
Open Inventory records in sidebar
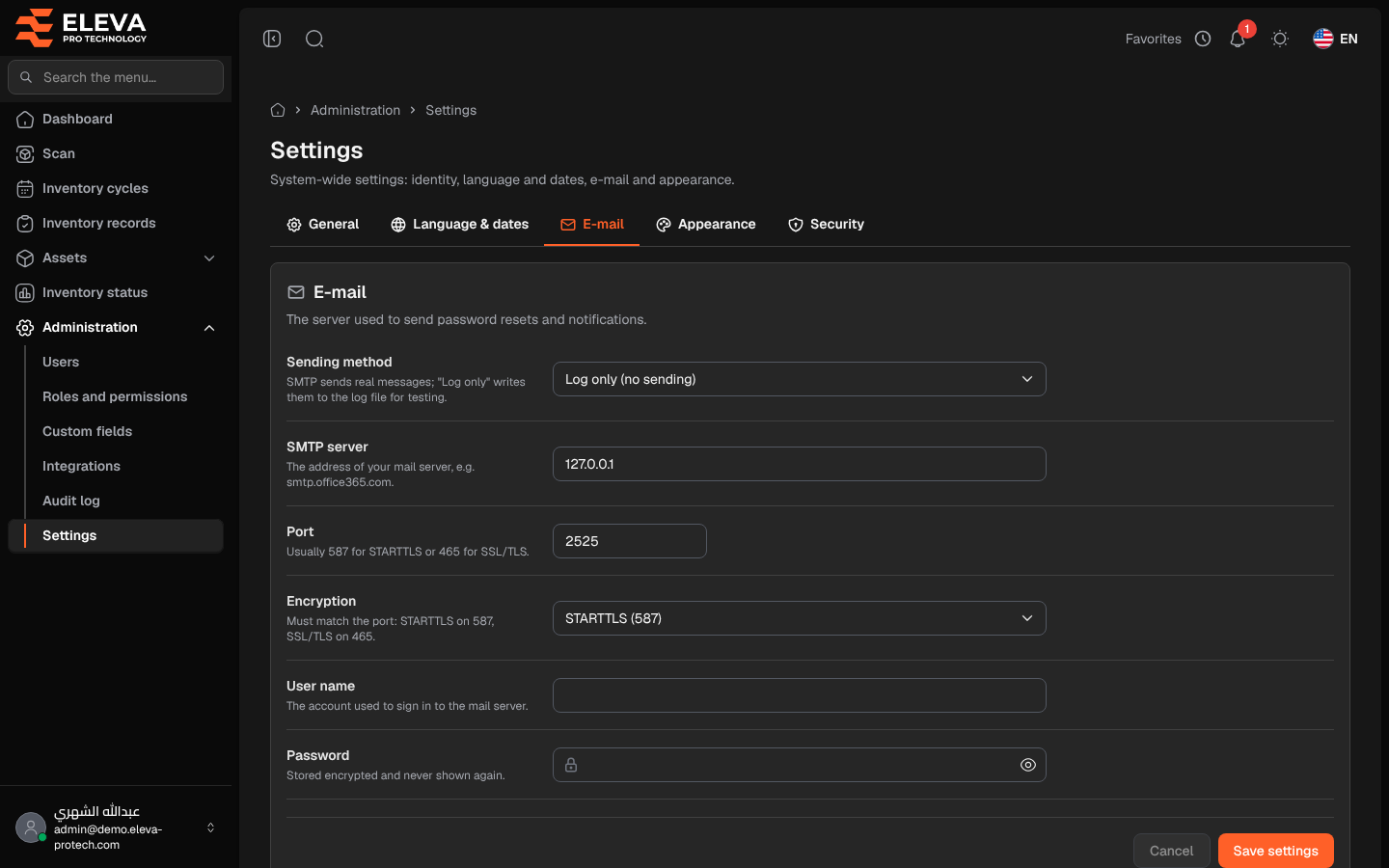click(x=116, y=223)
